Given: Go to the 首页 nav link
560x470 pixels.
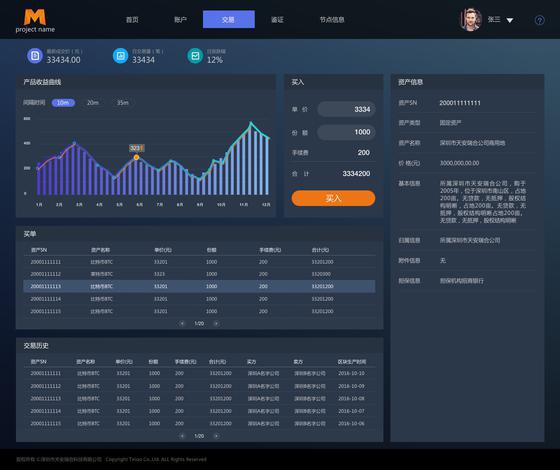Looking at the screenshot, I should [x=132, y=20].
